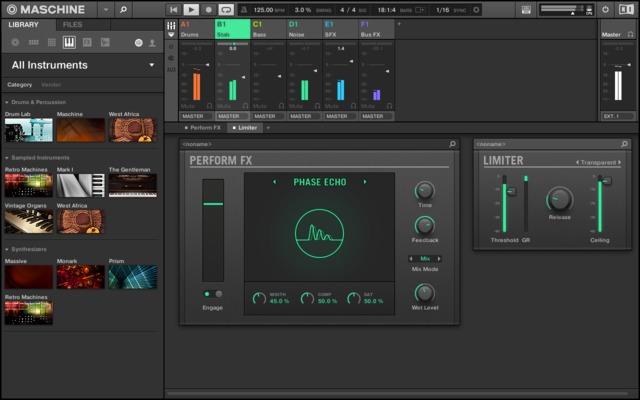Open the EXT. 1 output dropdown on Master channel

point(618,116)
